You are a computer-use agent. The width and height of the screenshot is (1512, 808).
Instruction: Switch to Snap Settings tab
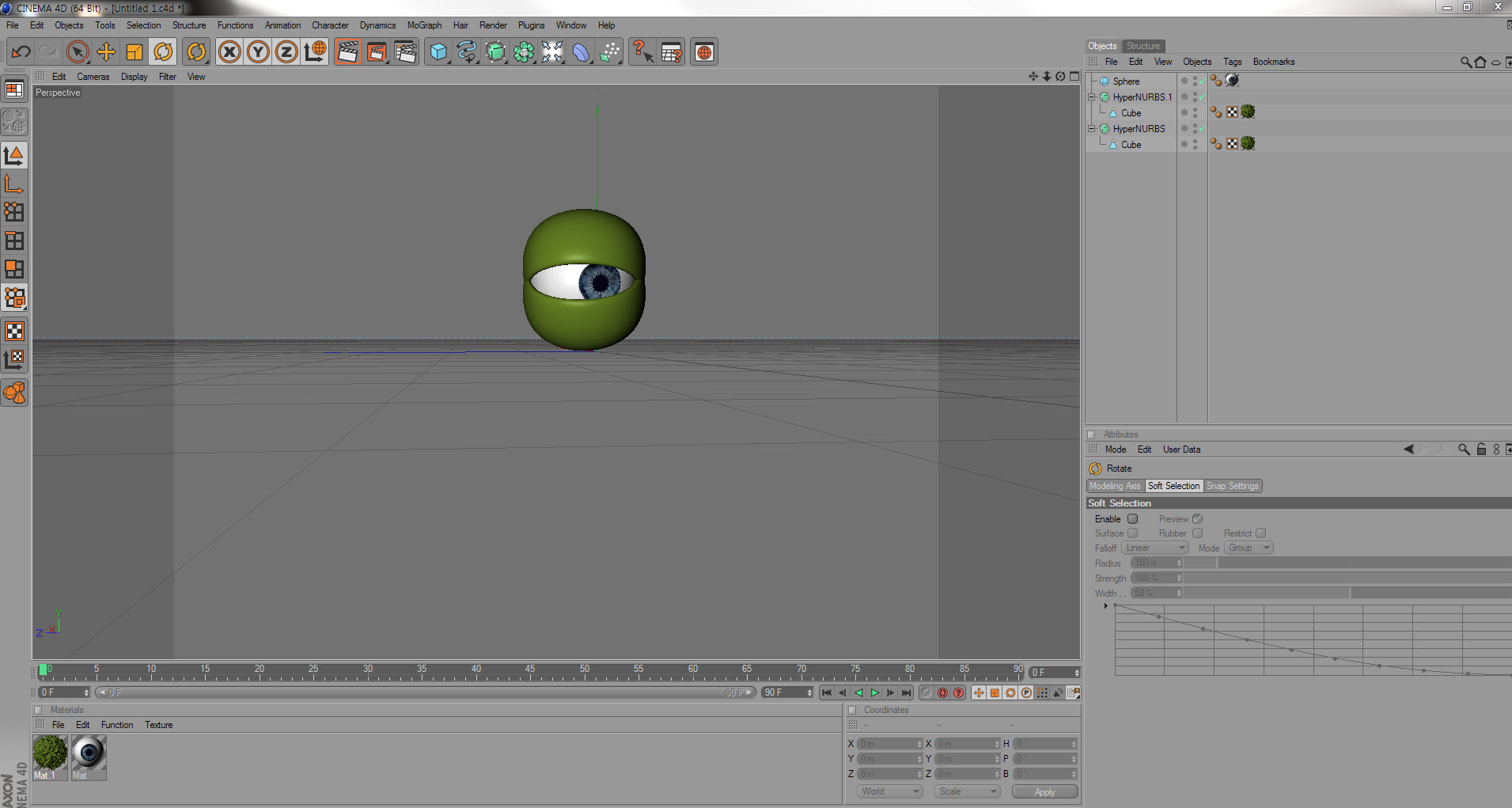pos(1232,486)
